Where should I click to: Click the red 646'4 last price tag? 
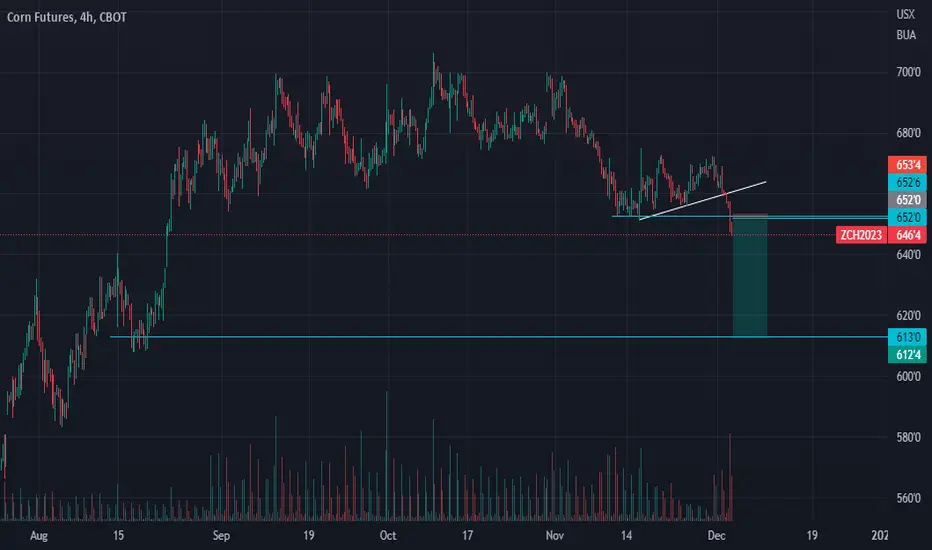click(907, 235)
